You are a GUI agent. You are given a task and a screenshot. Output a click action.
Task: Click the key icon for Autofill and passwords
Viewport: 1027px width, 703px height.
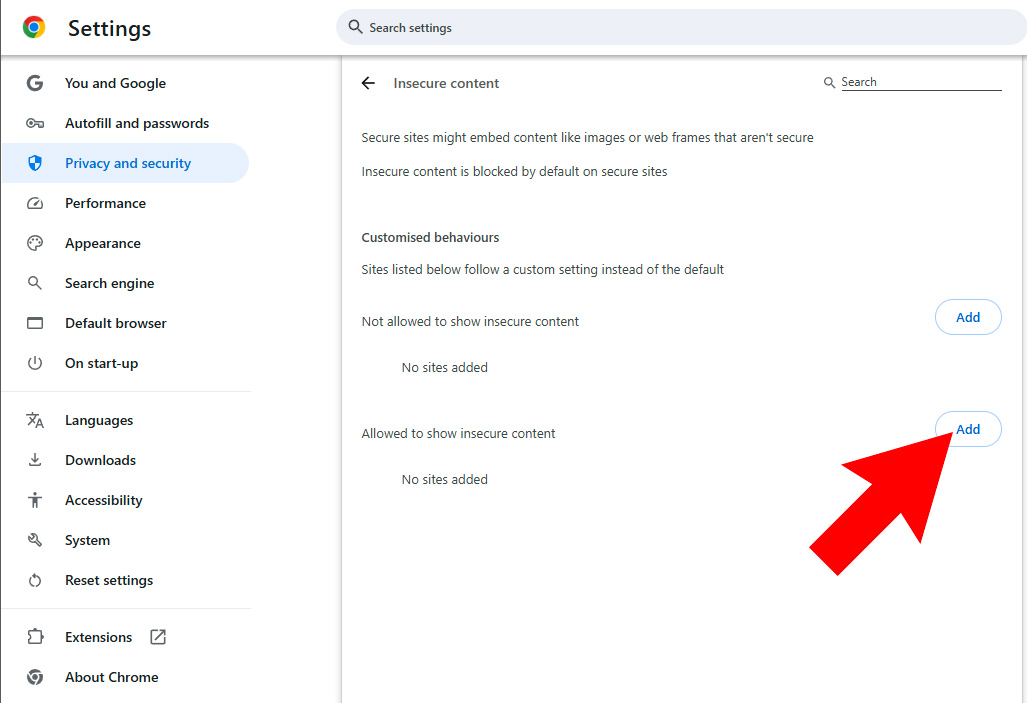coord(35,123)
